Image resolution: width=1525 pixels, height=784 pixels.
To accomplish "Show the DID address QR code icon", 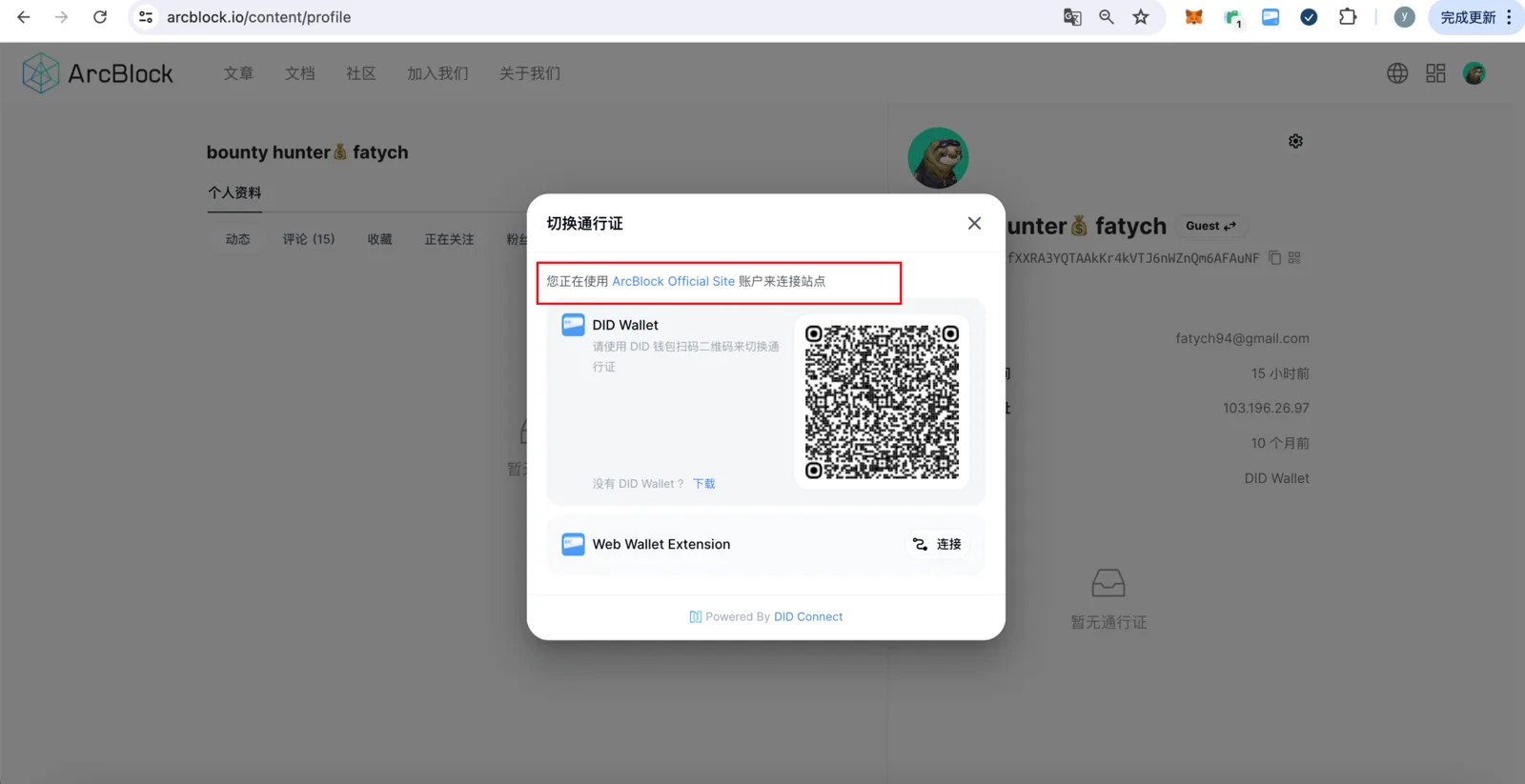I will [x=1294, y=258].
